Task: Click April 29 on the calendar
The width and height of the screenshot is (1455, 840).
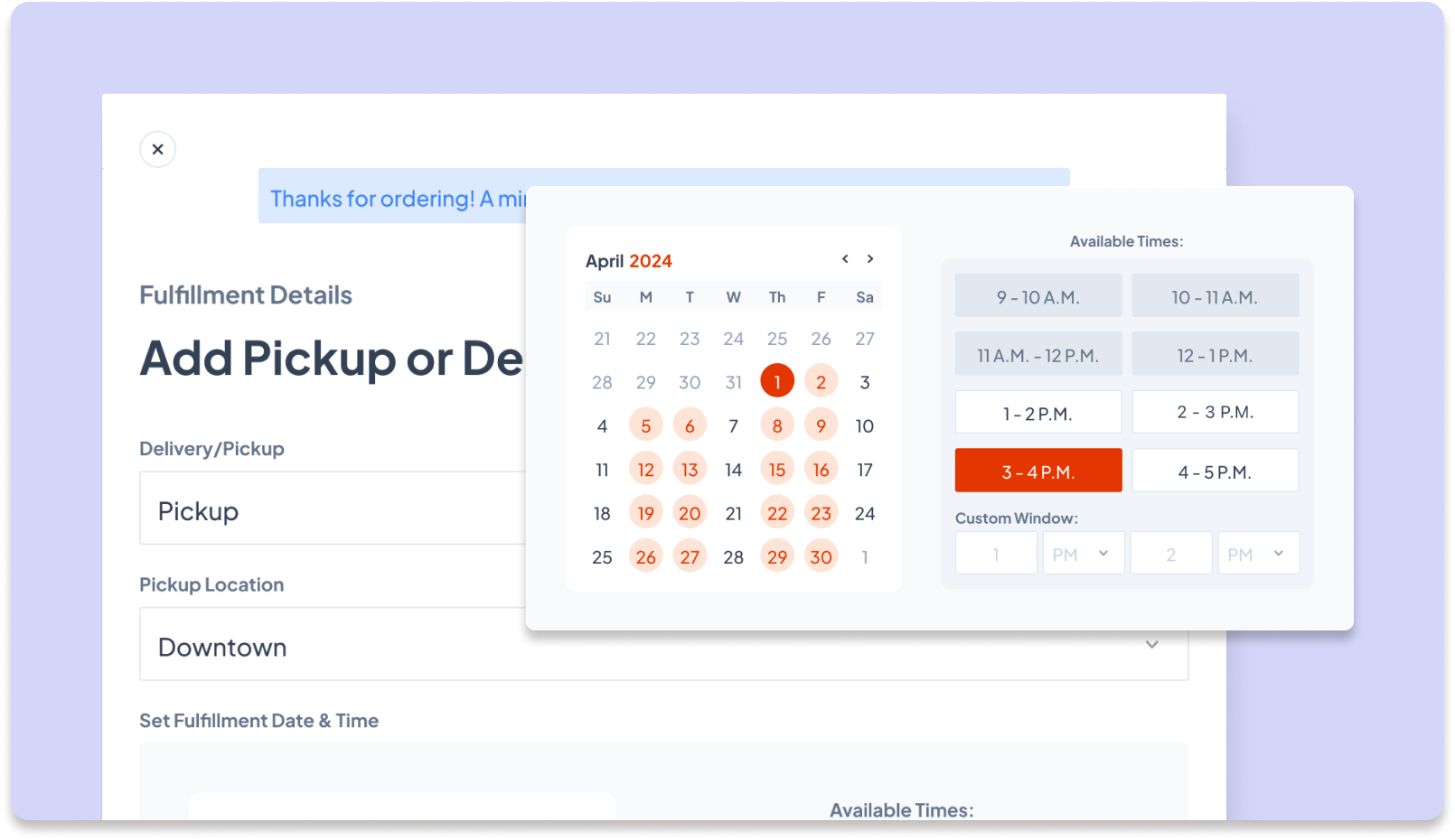Action: (x=777, y=556)
